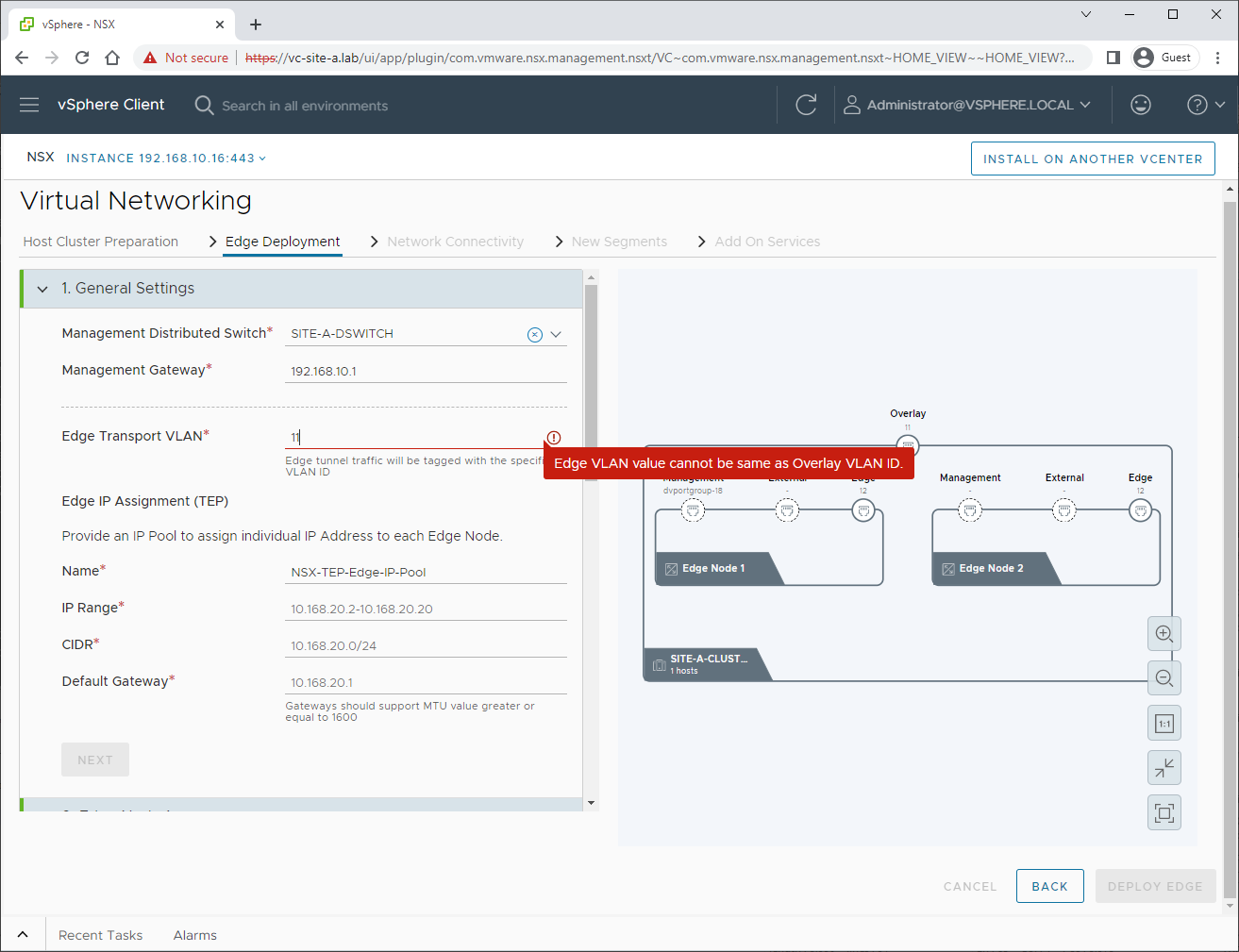Open Administrator@VSPHERE.LOCAL user menu
Viewport: 1239px width, 952px height.
[x=967, y=105]
